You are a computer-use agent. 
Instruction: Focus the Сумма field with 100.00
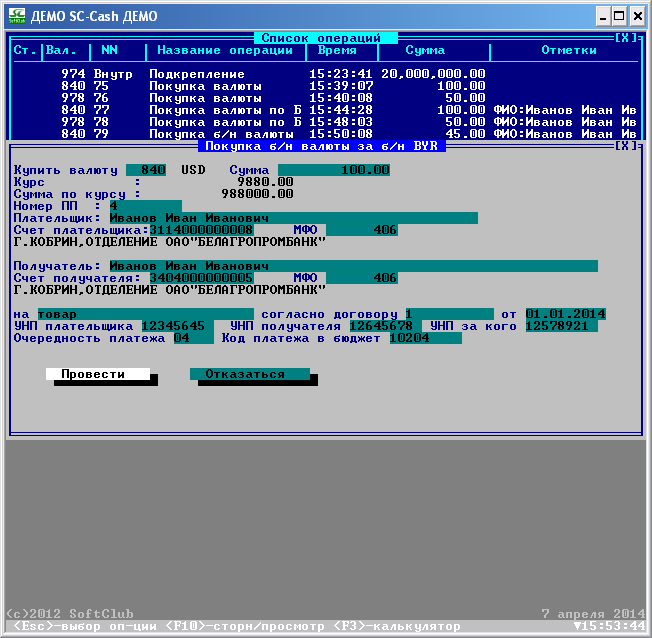(334, 170)
